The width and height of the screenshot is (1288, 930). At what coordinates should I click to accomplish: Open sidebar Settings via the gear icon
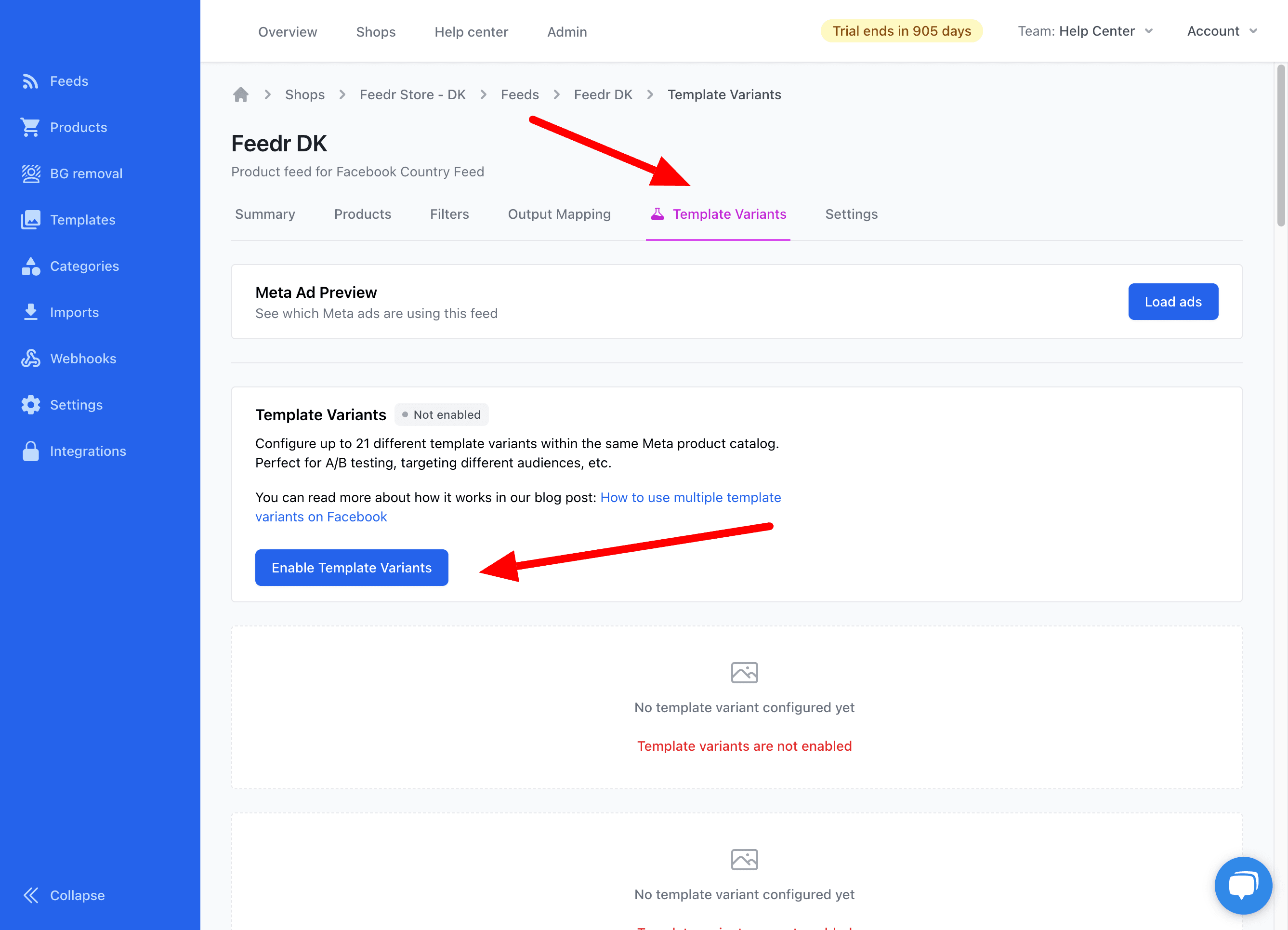click(x=30, y=405)
